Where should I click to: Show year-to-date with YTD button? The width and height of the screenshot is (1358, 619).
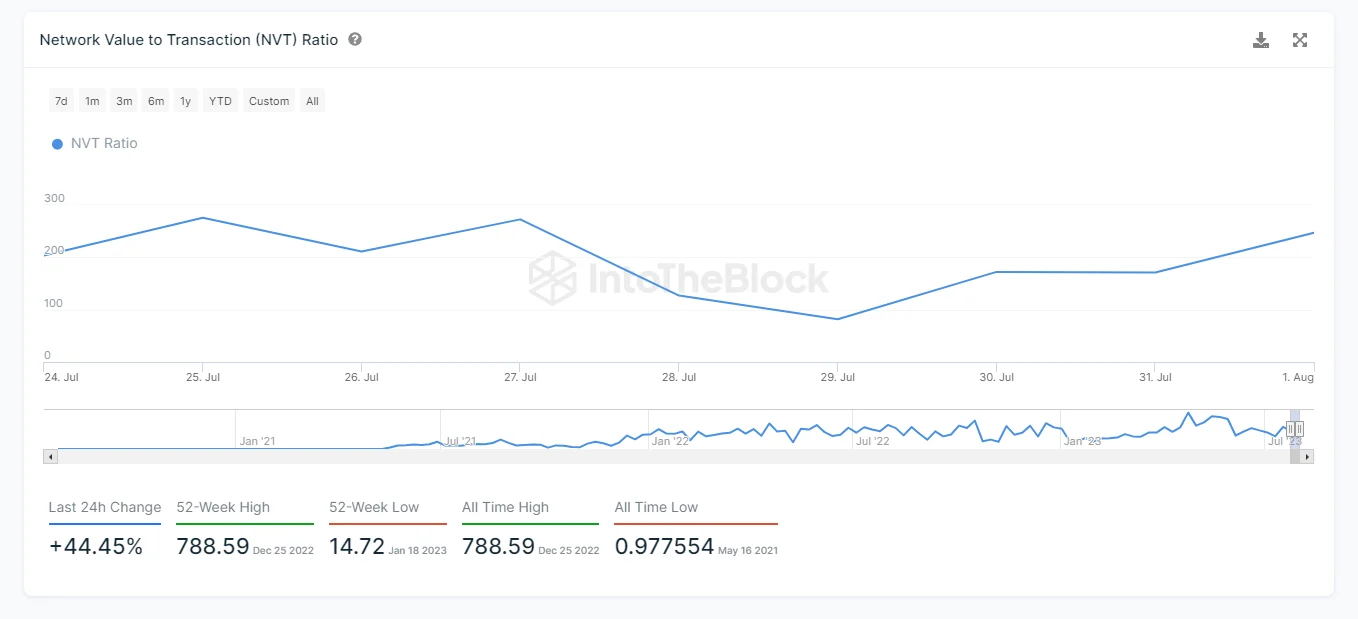pos(220,101)
